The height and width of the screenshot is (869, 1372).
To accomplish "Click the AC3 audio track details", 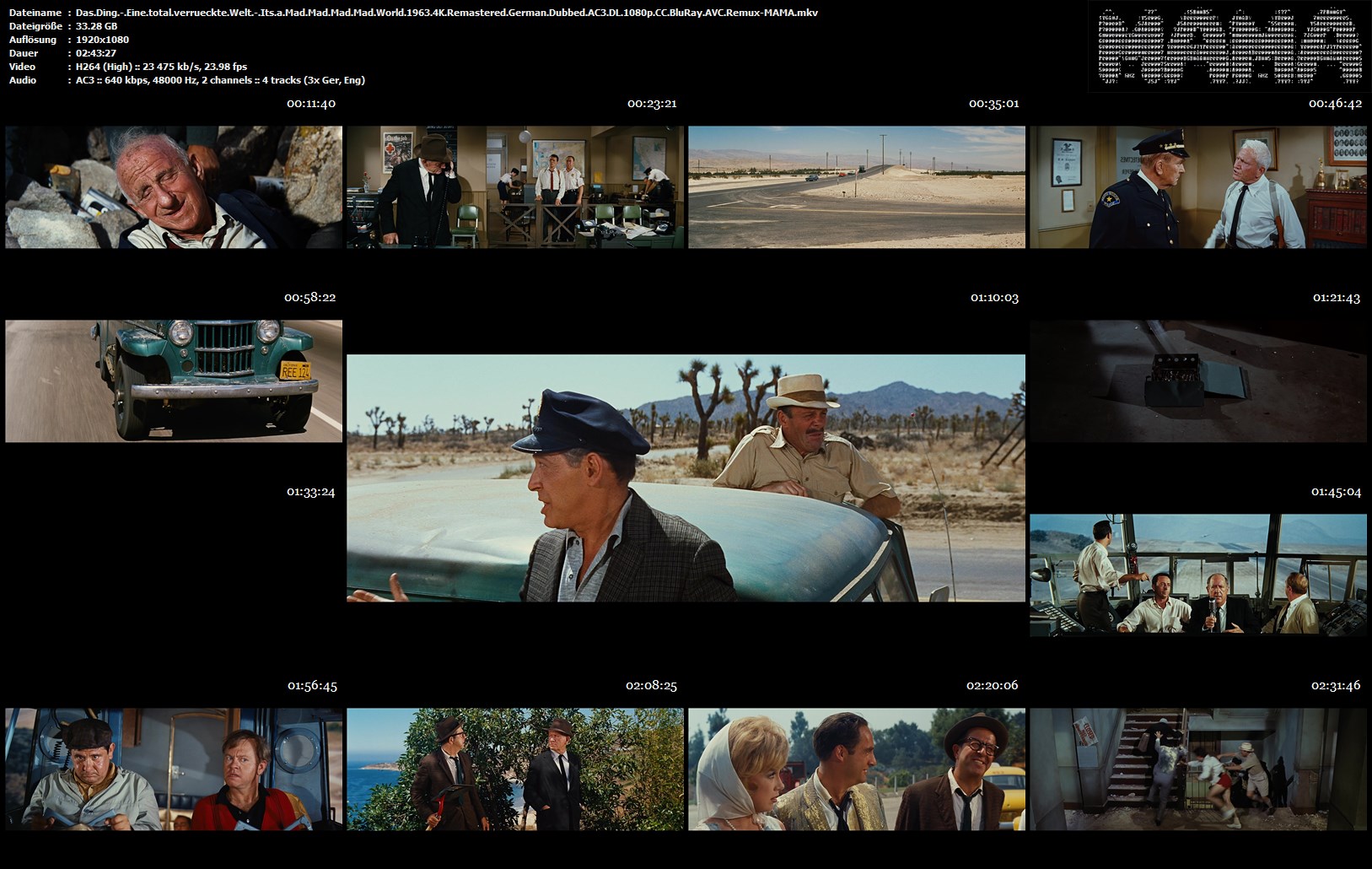I will [220, 80].
